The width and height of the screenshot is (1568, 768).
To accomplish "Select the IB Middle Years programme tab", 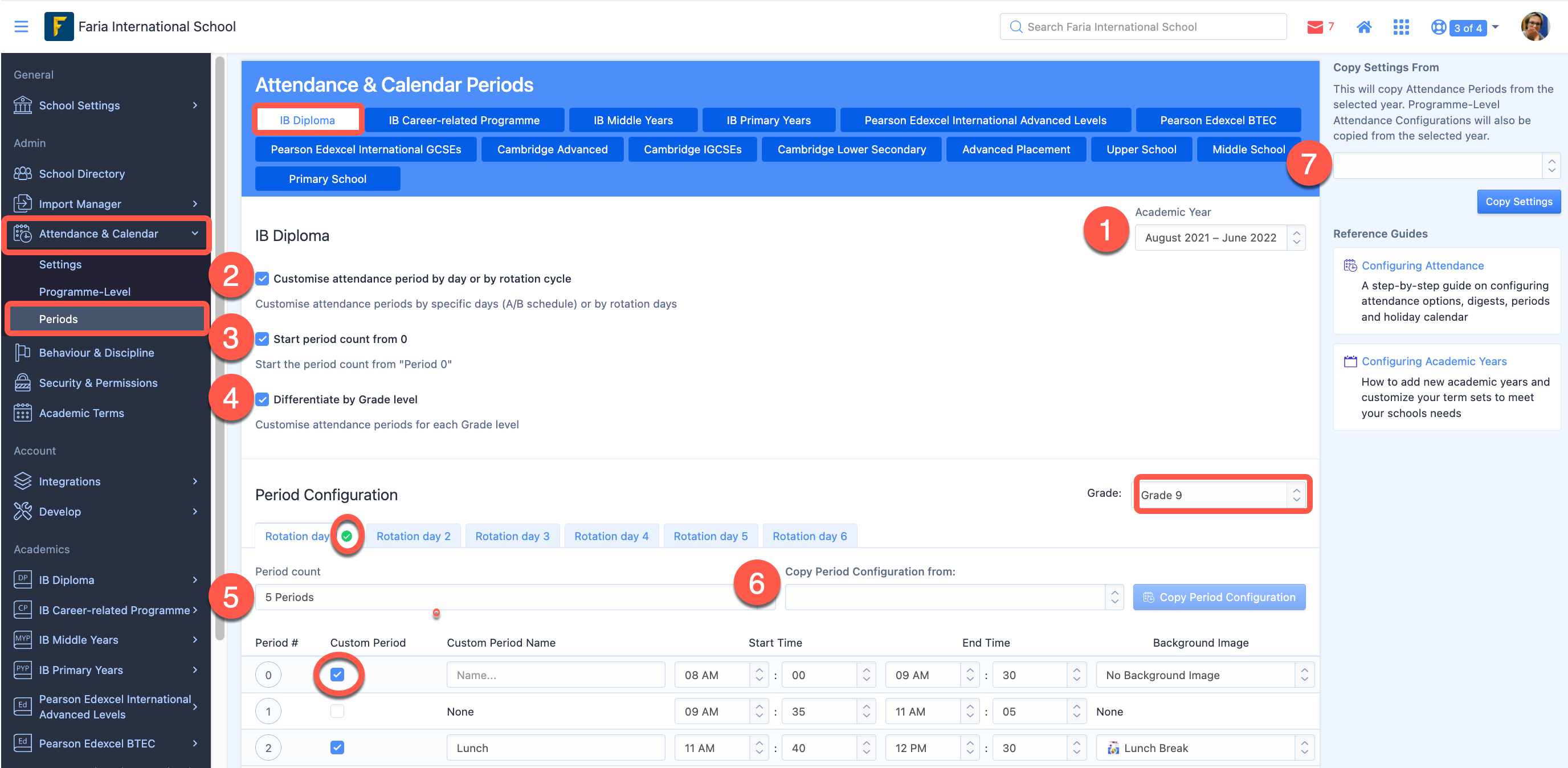I will click(632, 120).
